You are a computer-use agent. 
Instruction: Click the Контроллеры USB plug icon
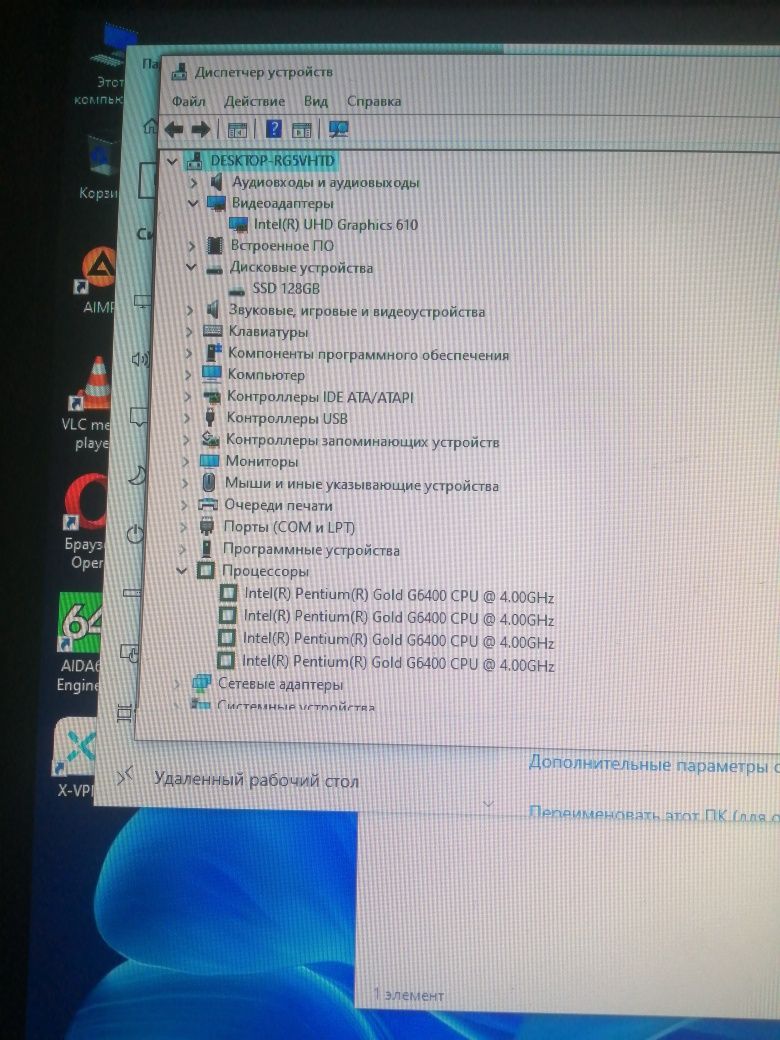[210, 417]
